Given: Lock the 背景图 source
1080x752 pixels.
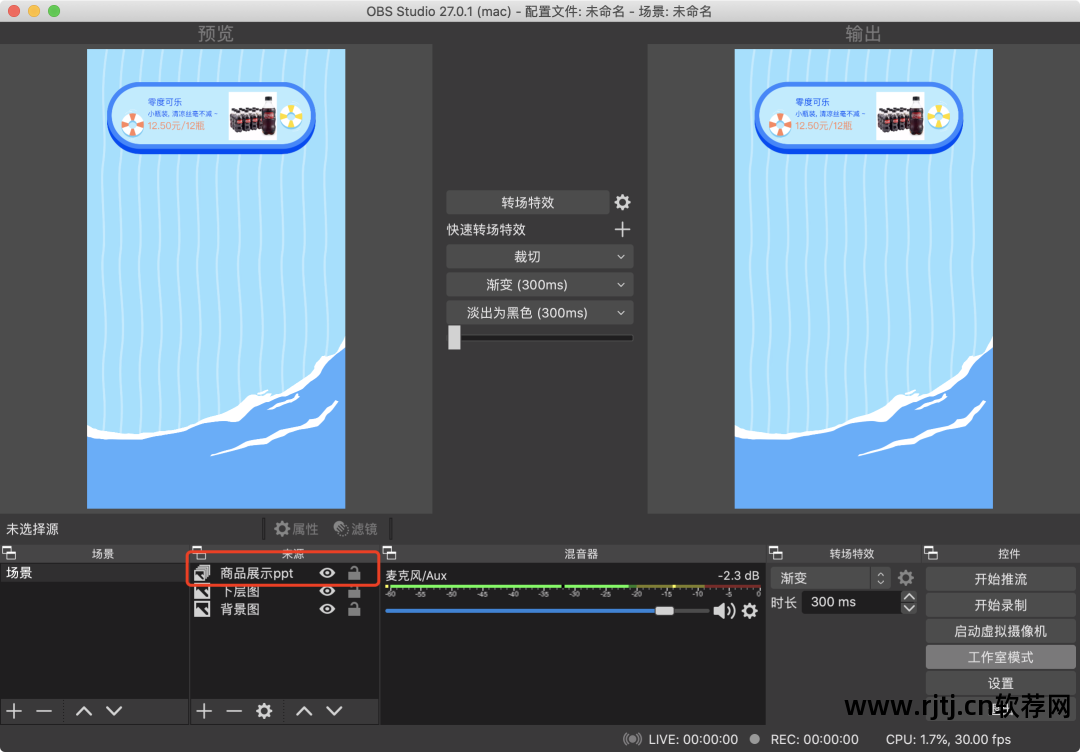Looking at the screenshot, I should coord(354,609).
